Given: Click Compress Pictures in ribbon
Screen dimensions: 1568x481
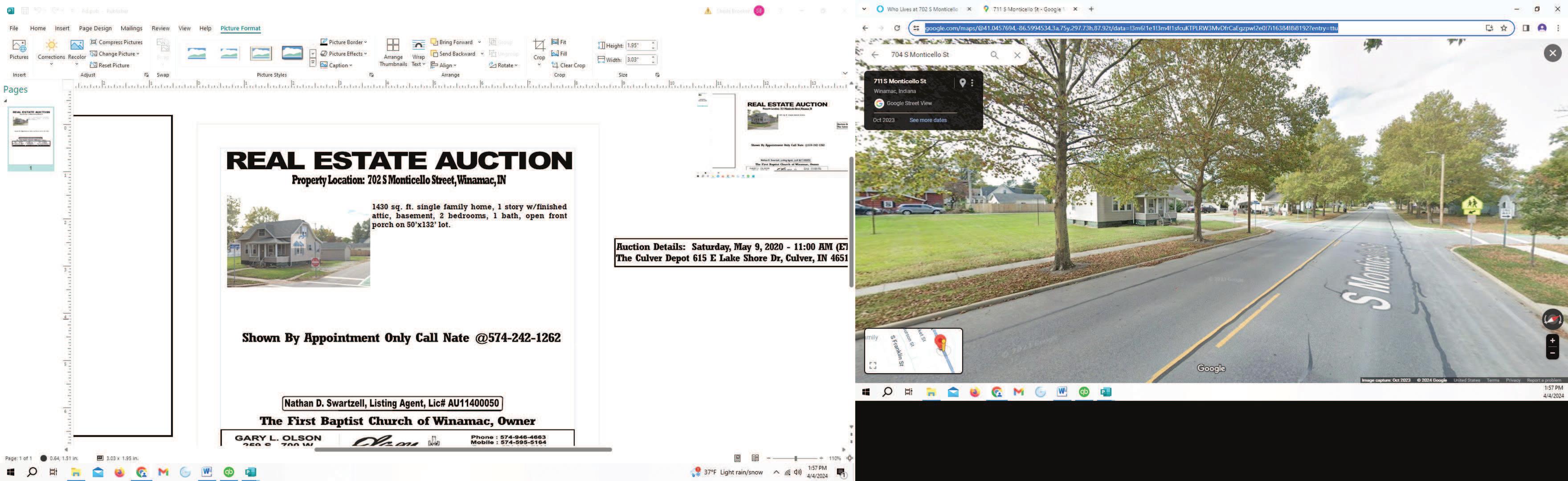Looking at the screenshot, I should (x=116, y=42).
